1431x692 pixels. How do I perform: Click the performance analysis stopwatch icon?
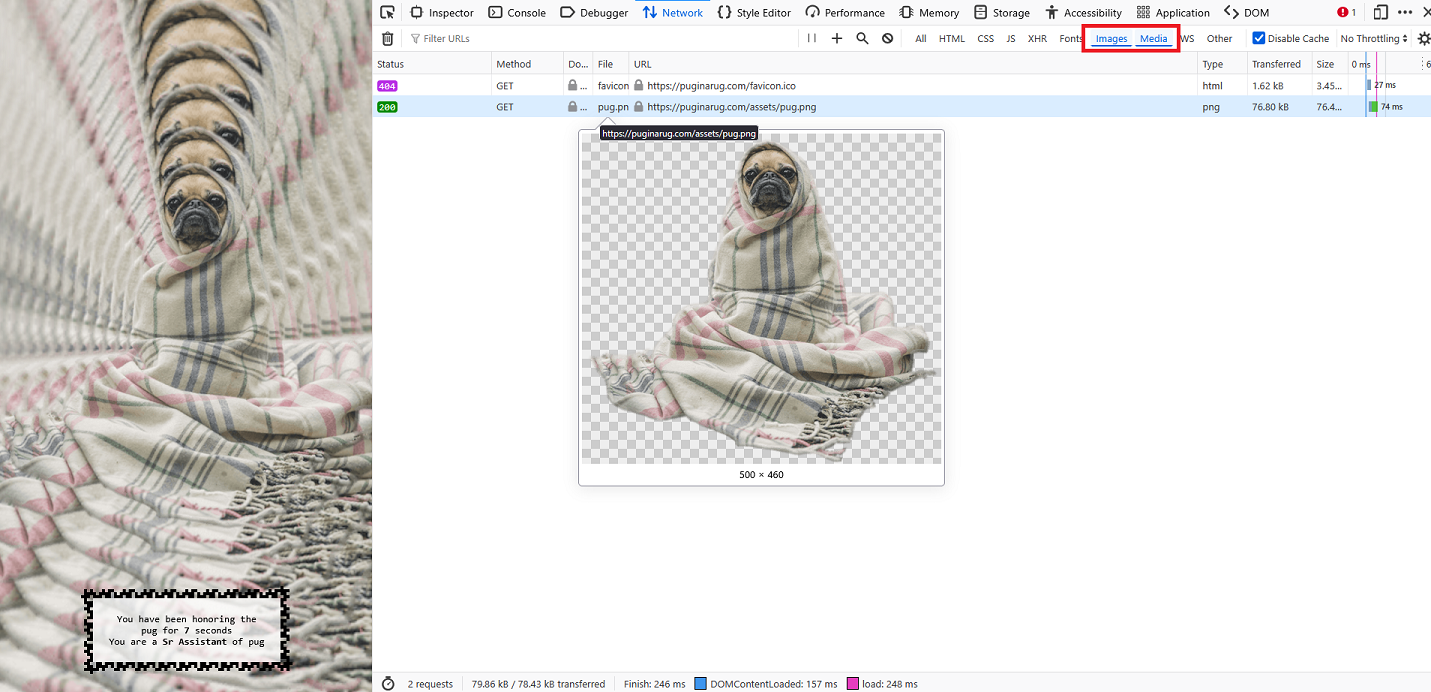[388, 684]
